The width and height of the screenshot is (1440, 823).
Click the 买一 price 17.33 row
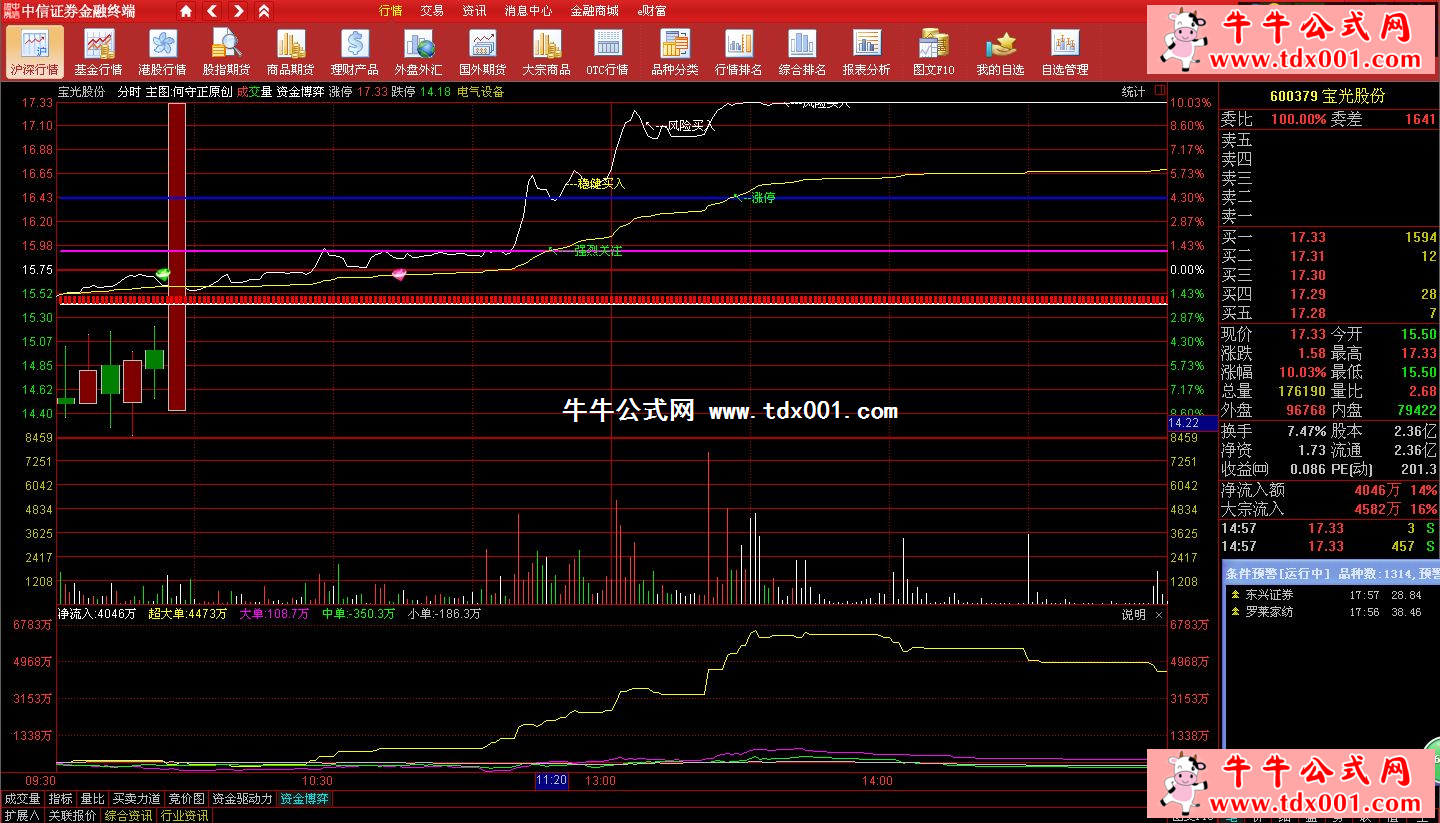click(1329, 237)
